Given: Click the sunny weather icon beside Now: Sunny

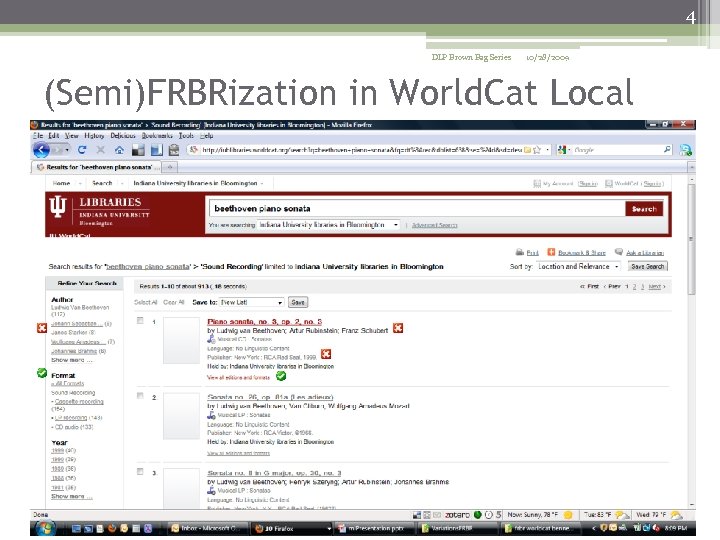Looking at the screenshot, I should click(568, 515).
